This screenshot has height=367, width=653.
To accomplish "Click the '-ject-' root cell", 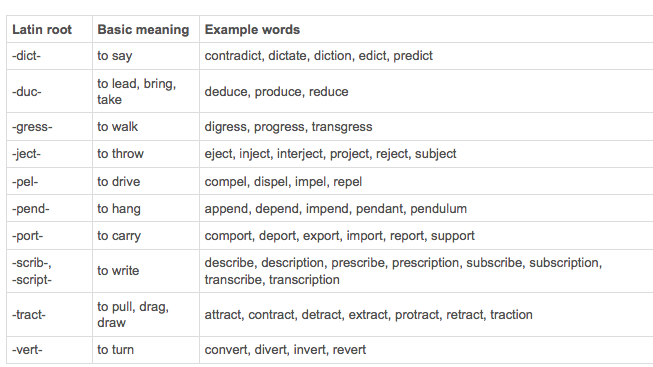I will tap(49, 154).
